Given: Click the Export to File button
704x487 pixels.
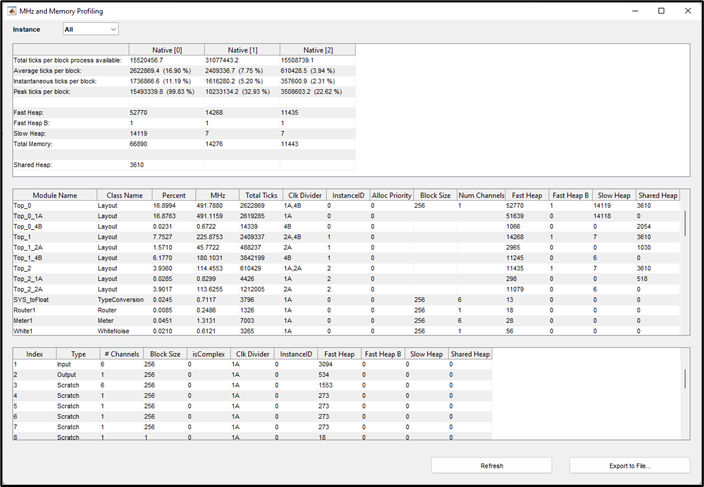Looking at the screenshot, I should [629, 465].
